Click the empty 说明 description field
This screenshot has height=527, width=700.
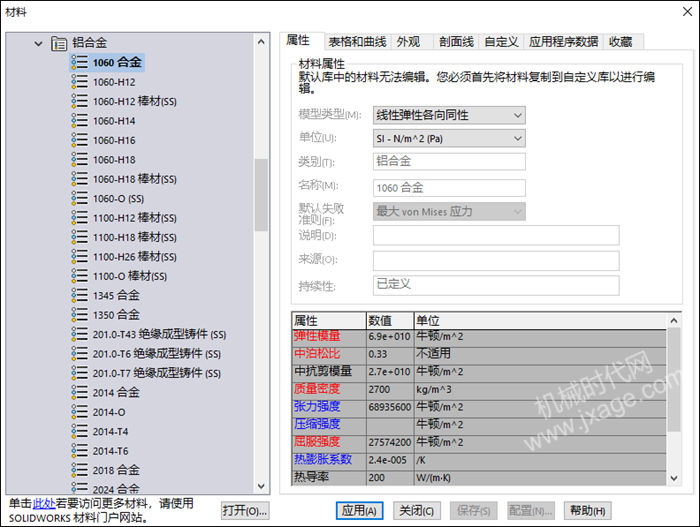[496, 235]
